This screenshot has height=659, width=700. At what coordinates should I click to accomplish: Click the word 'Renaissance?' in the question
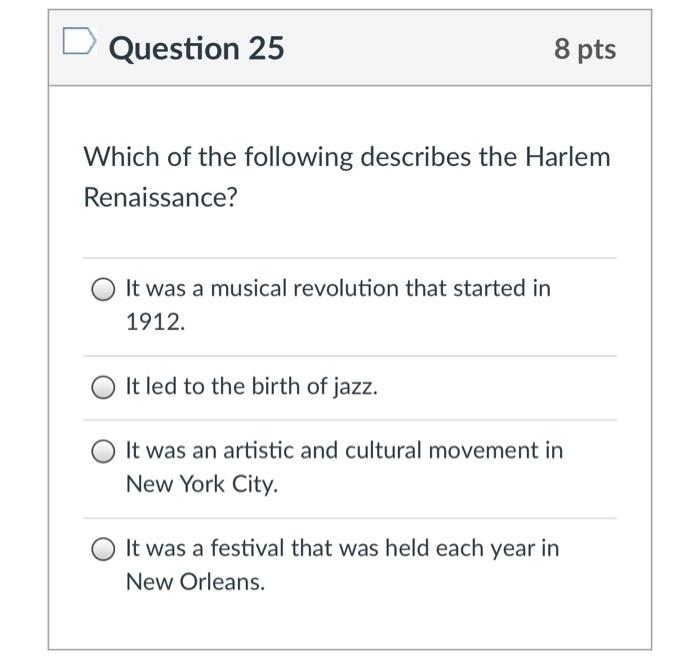(x=161, y=198)
